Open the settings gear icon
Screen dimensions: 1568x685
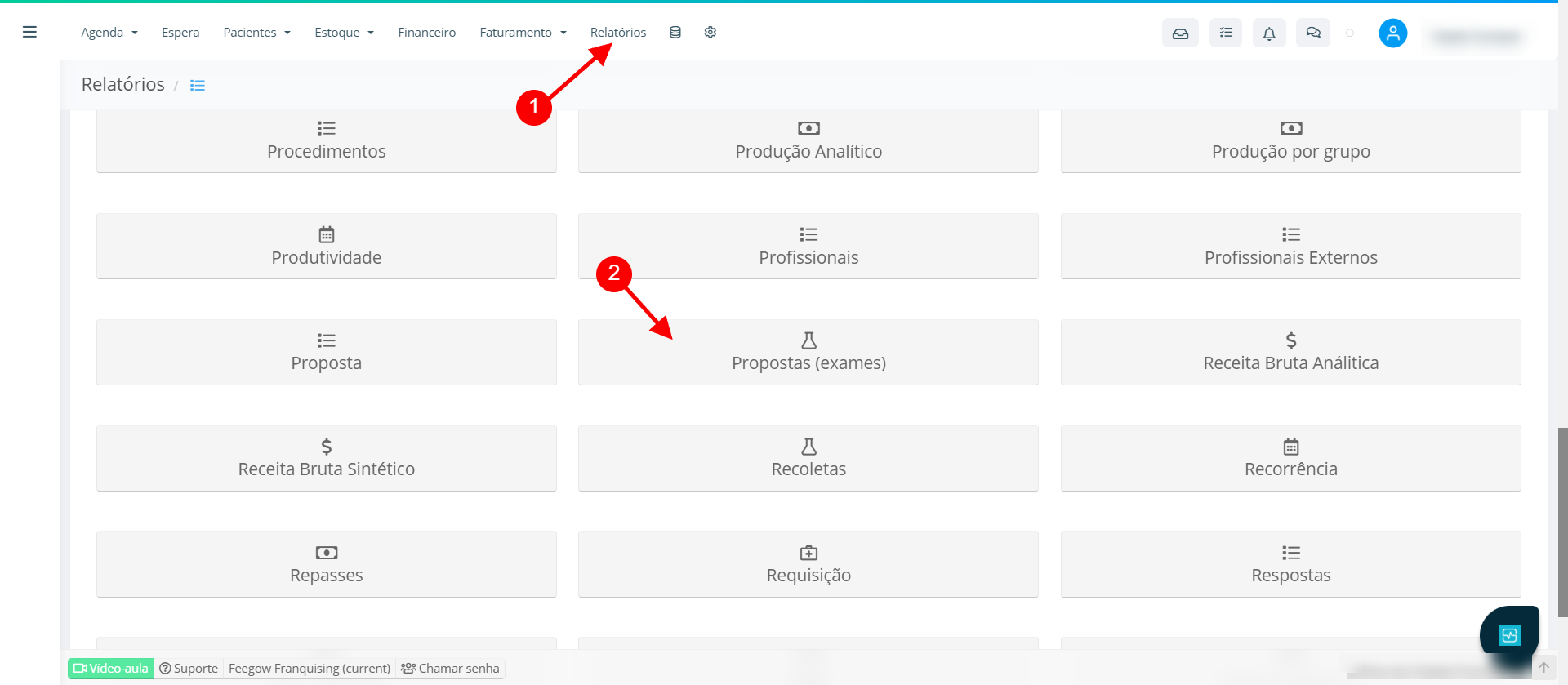click(710, 33)
